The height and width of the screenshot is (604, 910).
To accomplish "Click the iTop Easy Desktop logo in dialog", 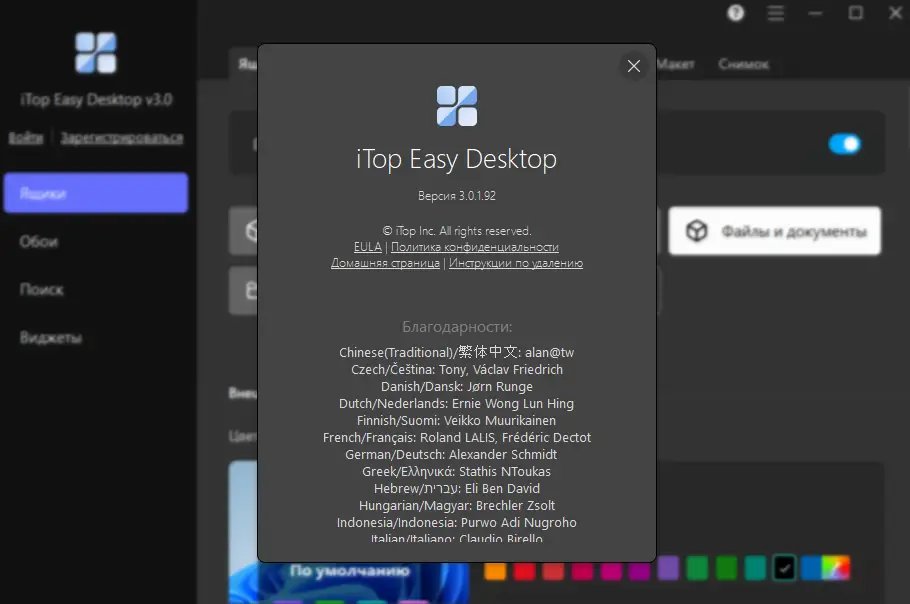I will (457, 106).
